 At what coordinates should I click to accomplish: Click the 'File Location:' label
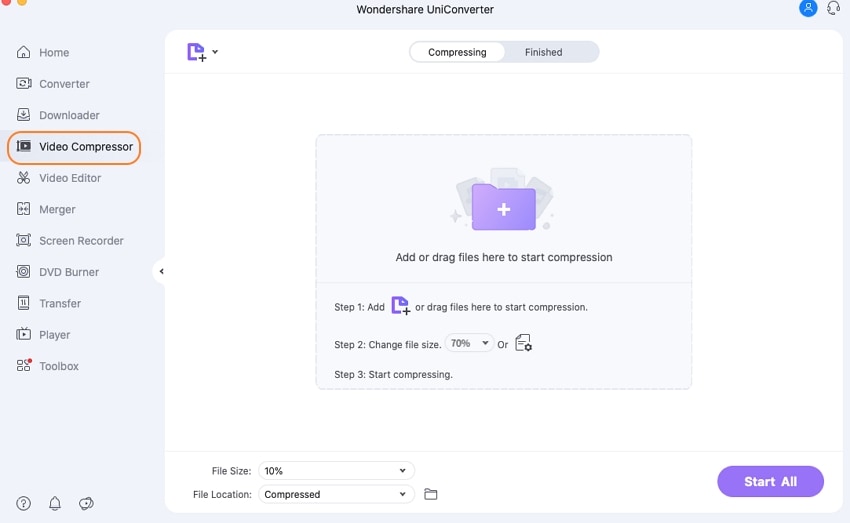222,494
